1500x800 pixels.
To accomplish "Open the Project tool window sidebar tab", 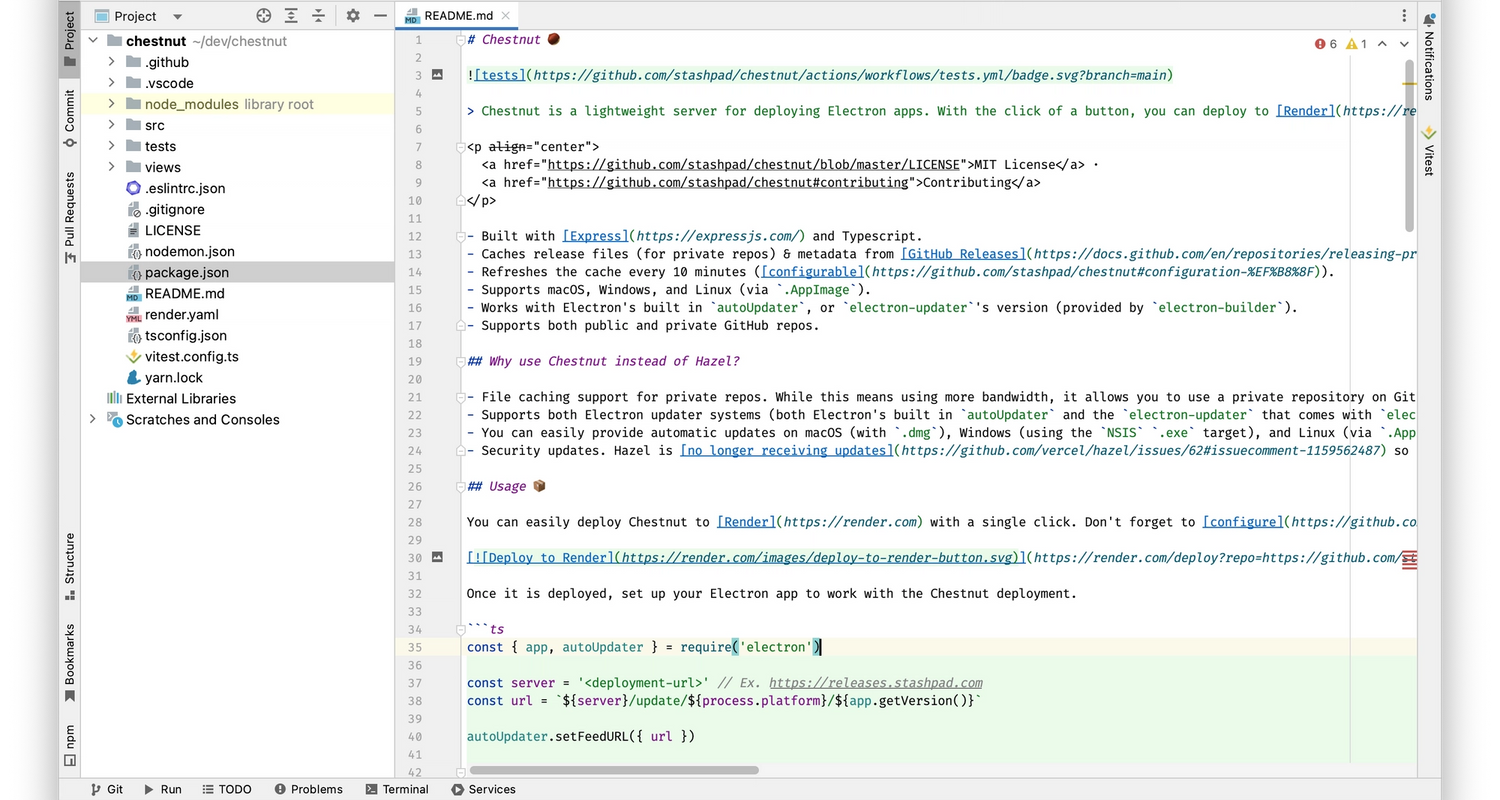I will (69, 38).
